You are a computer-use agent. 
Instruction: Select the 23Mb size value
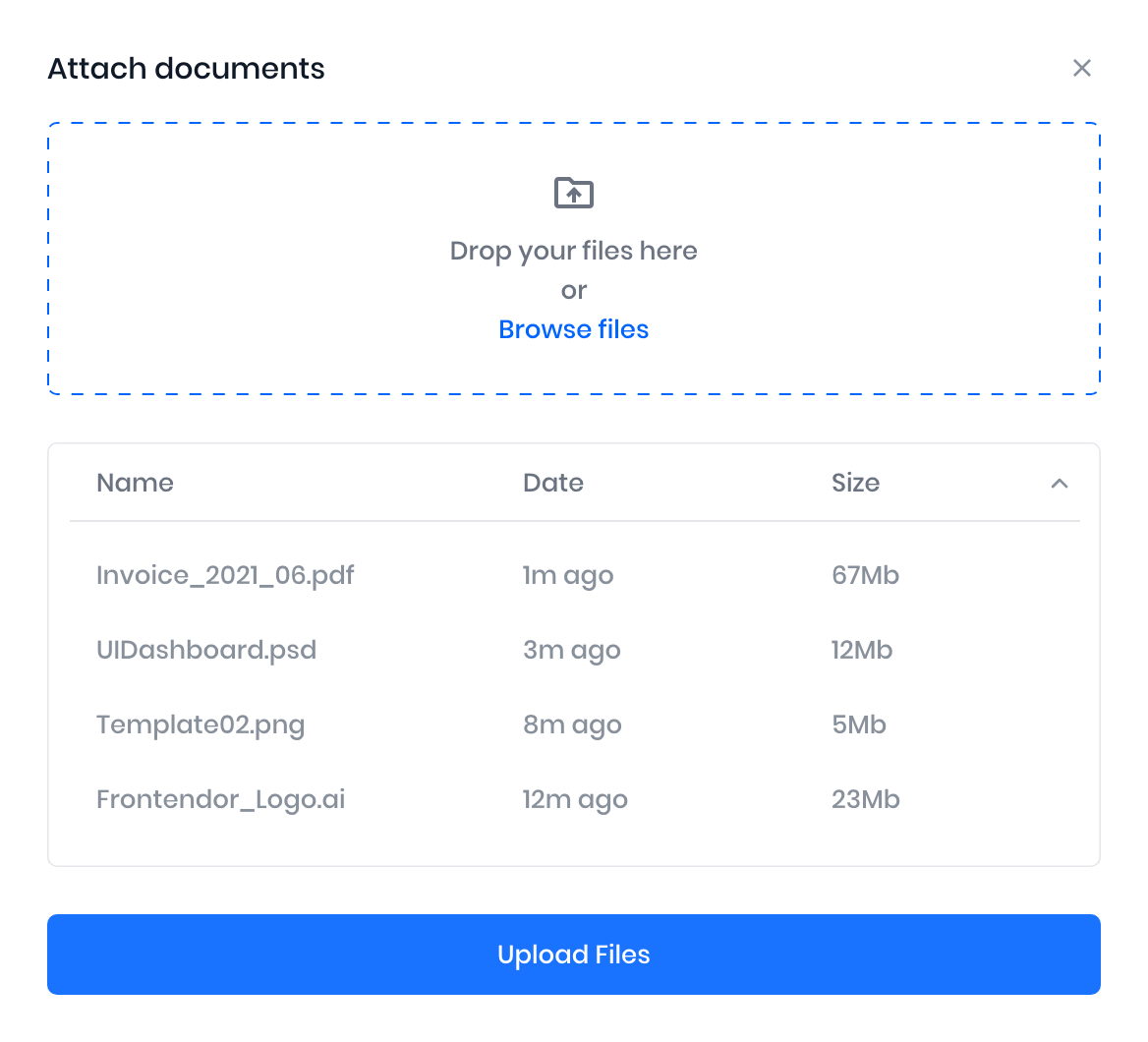point(865,799)
